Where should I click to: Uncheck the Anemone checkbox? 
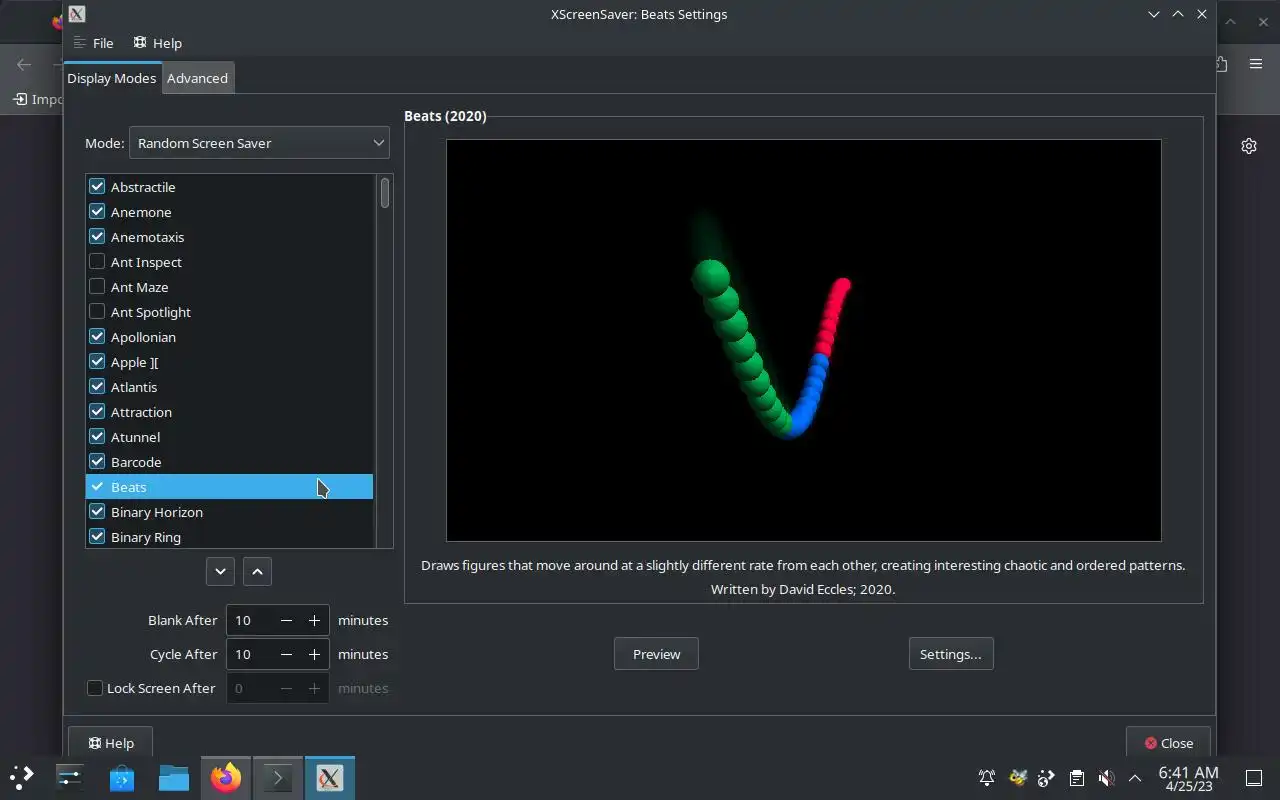click(x=97, y=211)
